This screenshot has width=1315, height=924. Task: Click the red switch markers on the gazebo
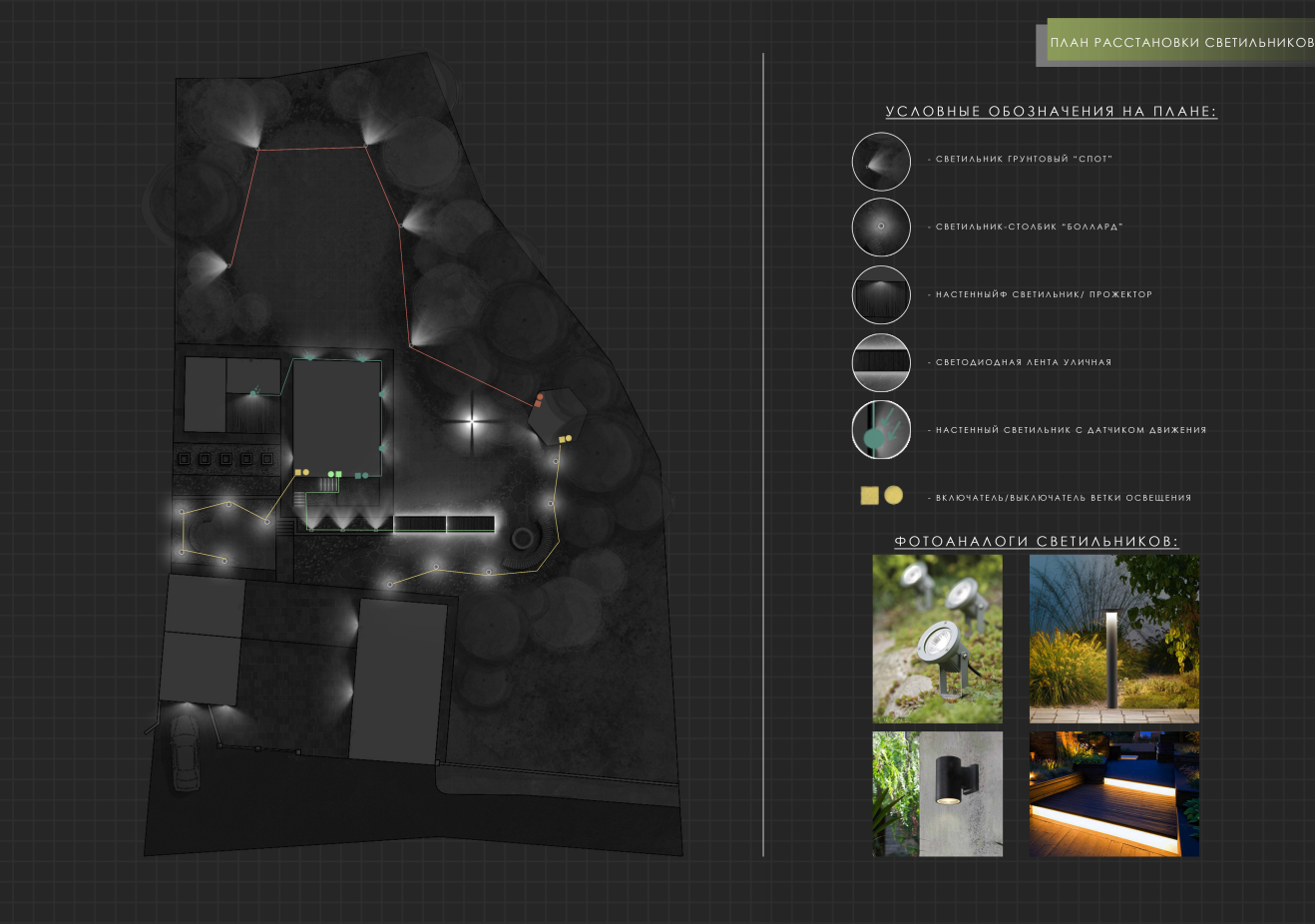539,400
